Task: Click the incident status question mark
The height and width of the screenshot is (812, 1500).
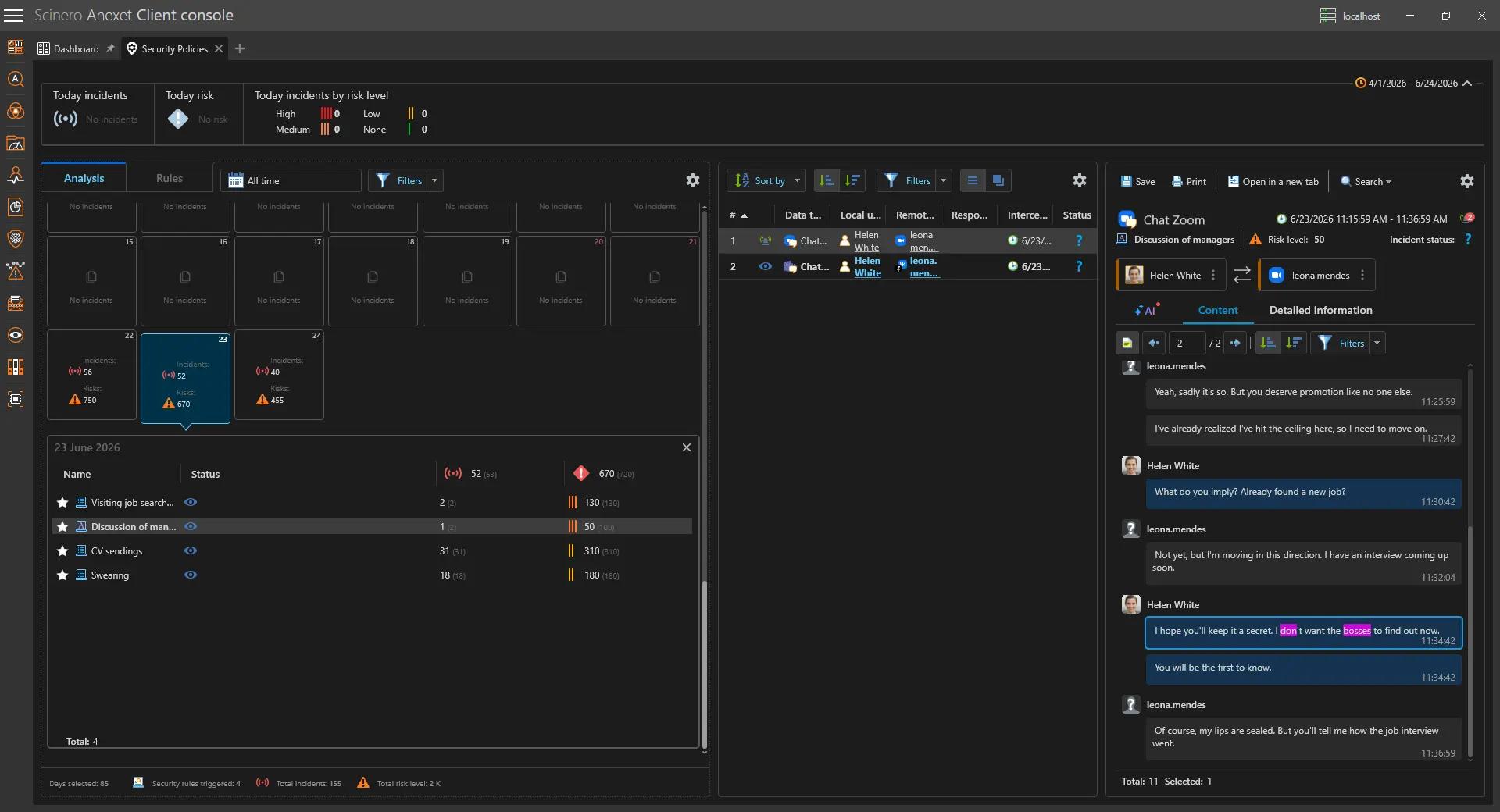Action: [1468, 240]
